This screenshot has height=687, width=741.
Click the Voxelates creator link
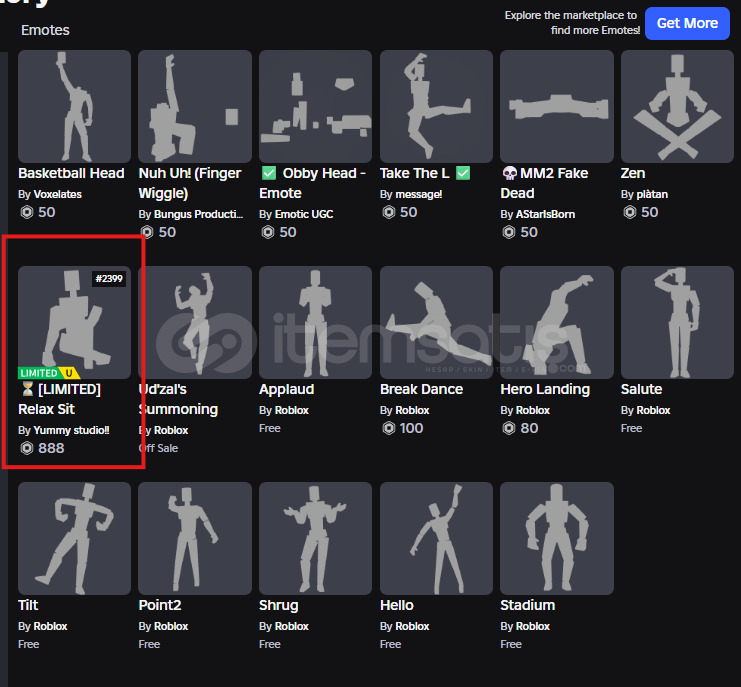[58, 194]
